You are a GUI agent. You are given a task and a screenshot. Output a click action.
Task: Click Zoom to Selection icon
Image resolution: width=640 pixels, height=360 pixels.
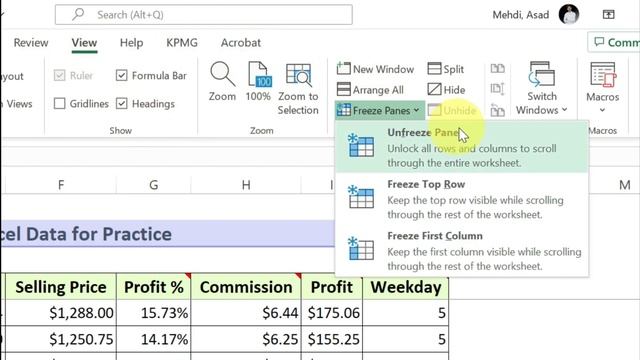tap(298, 75)
